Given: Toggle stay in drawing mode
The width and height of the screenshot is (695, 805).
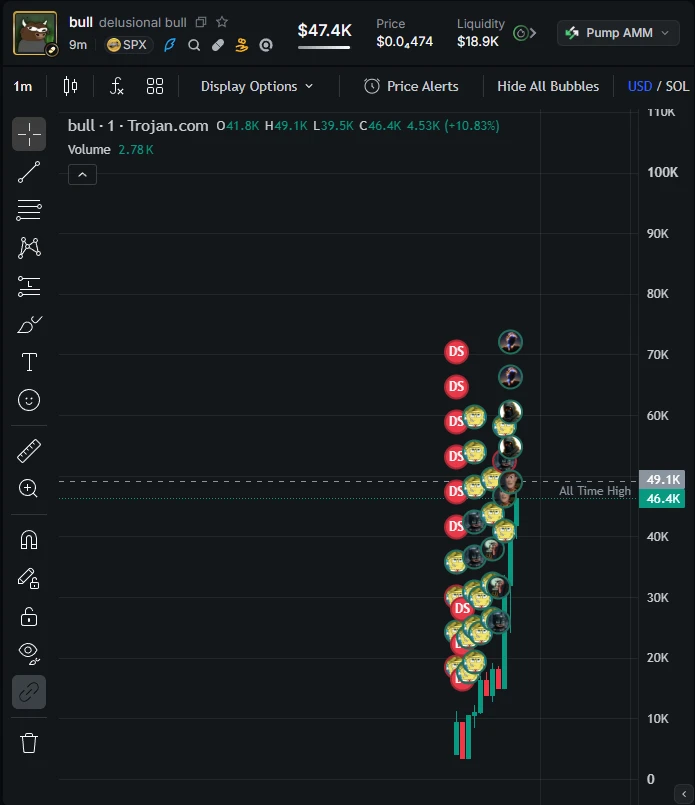Looking at the screenshot, I should pyautogui.click(x=29, y=578).
